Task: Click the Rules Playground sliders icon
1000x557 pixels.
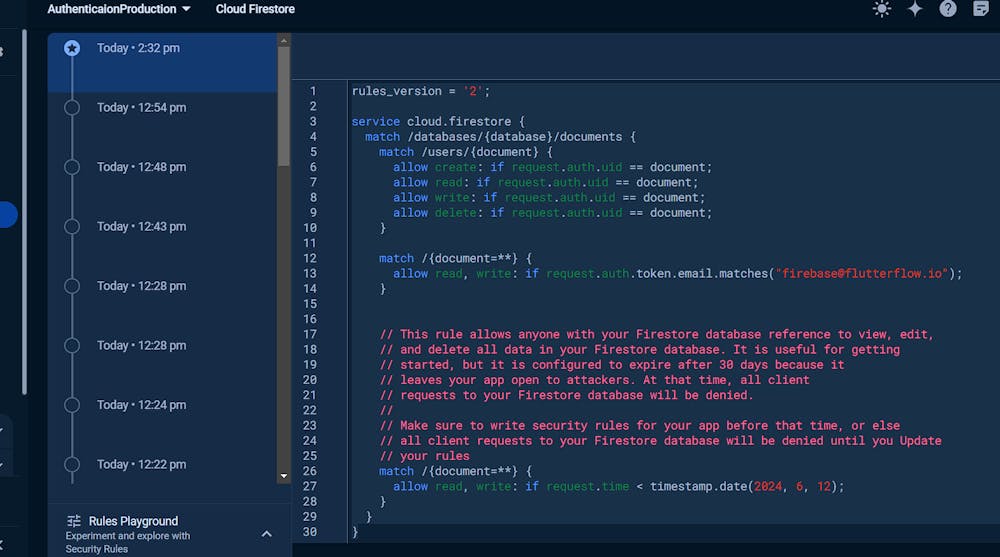Action: [74, 521]
